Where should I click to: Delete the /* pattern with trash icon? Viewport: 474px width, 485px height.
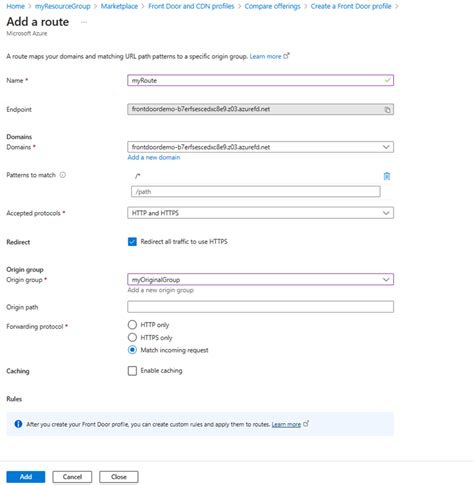click(387, 176)
